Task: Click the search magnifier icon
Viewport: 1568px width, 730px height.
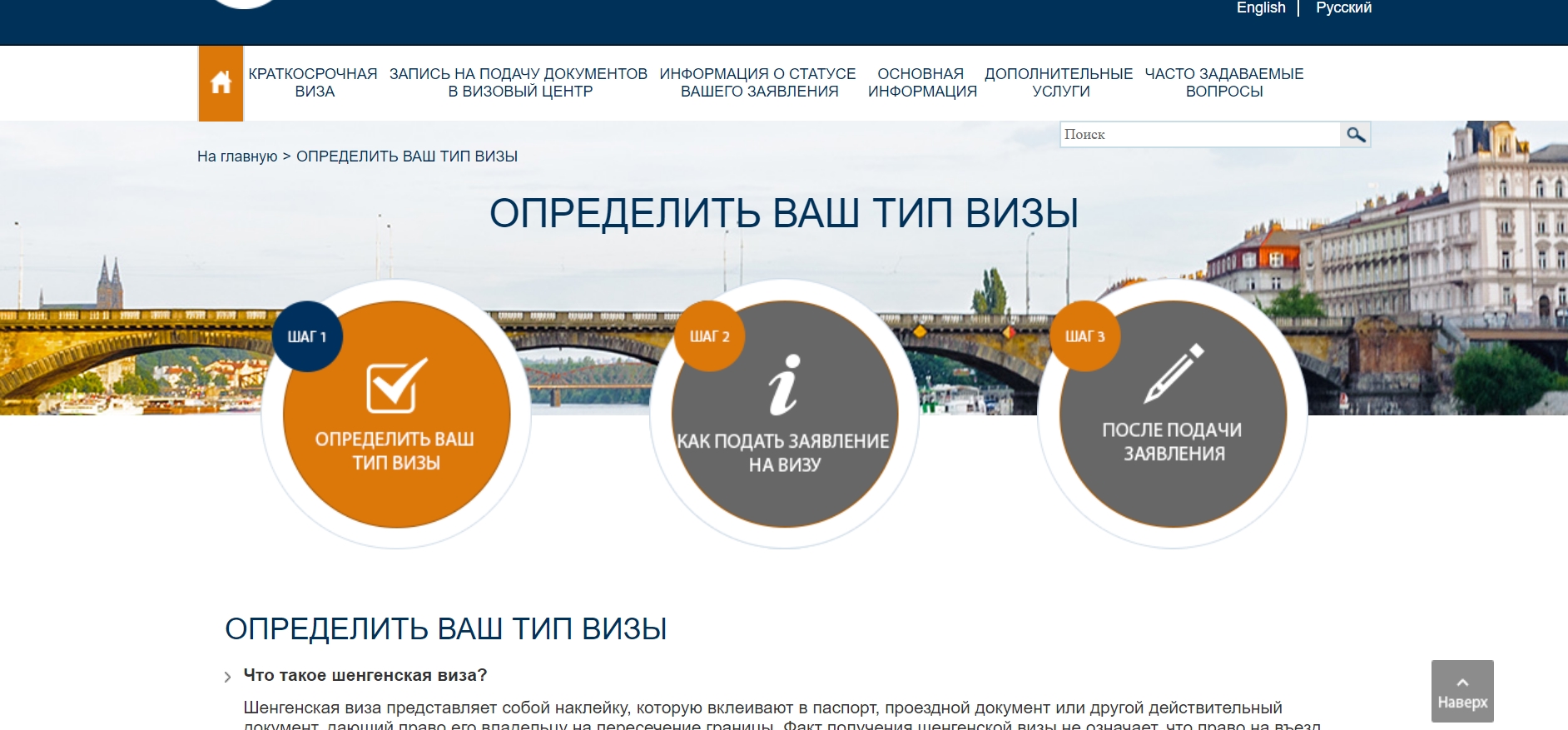Action: click(1355, 135)
